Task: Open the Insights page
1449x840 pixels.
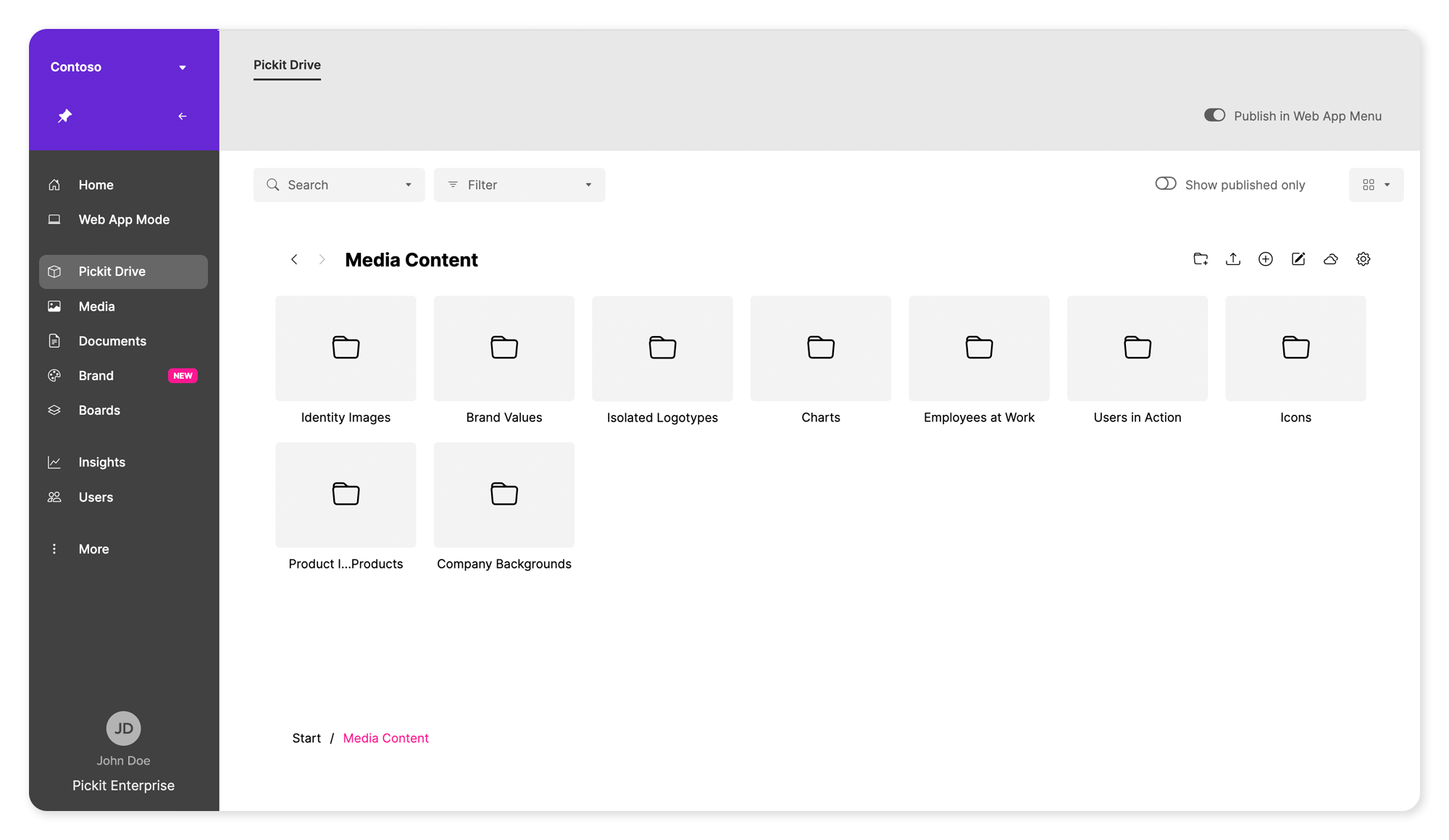Action: point(101,461)
